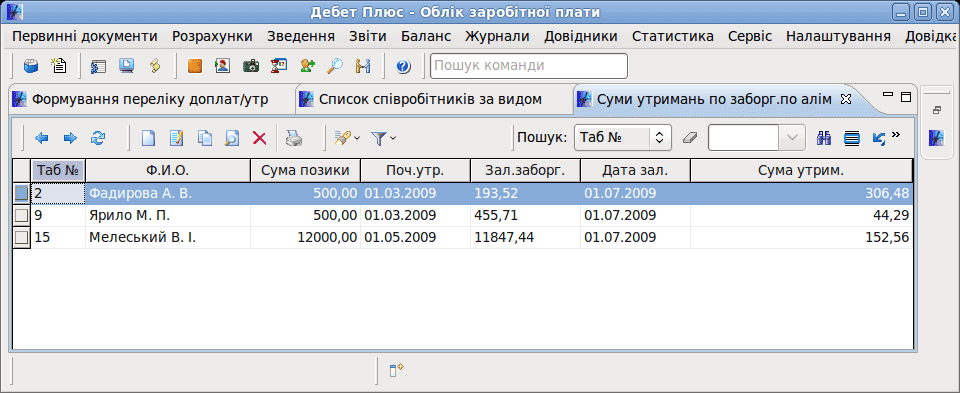Open the Журнали menu
Viewport: 960px width, 393px height.
tap(497, 36)
